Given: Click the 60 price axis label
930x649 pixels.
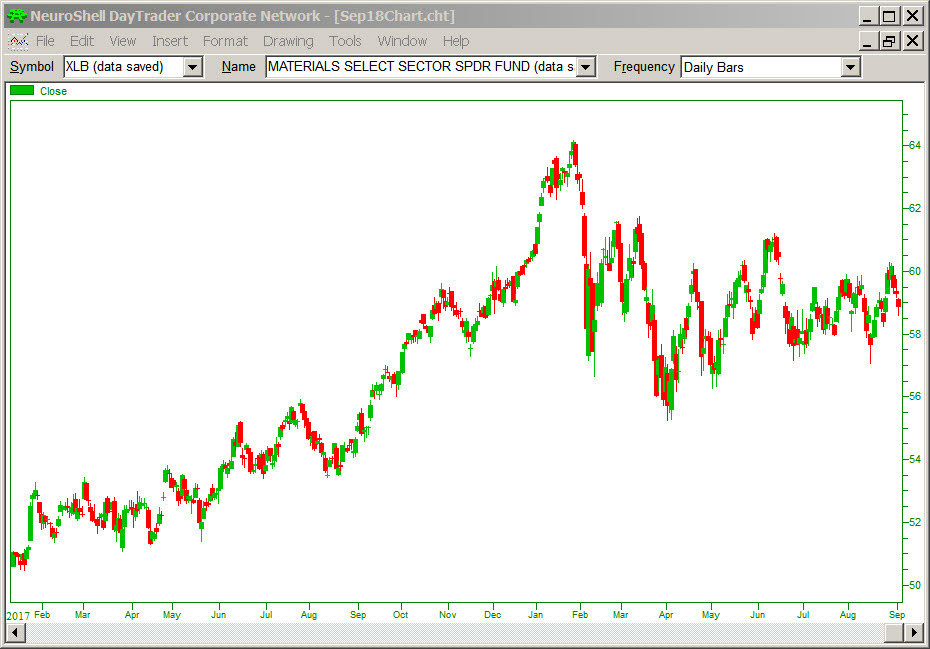Looking at the screenshot, I should pyautogui.click(x=915, y=271).
